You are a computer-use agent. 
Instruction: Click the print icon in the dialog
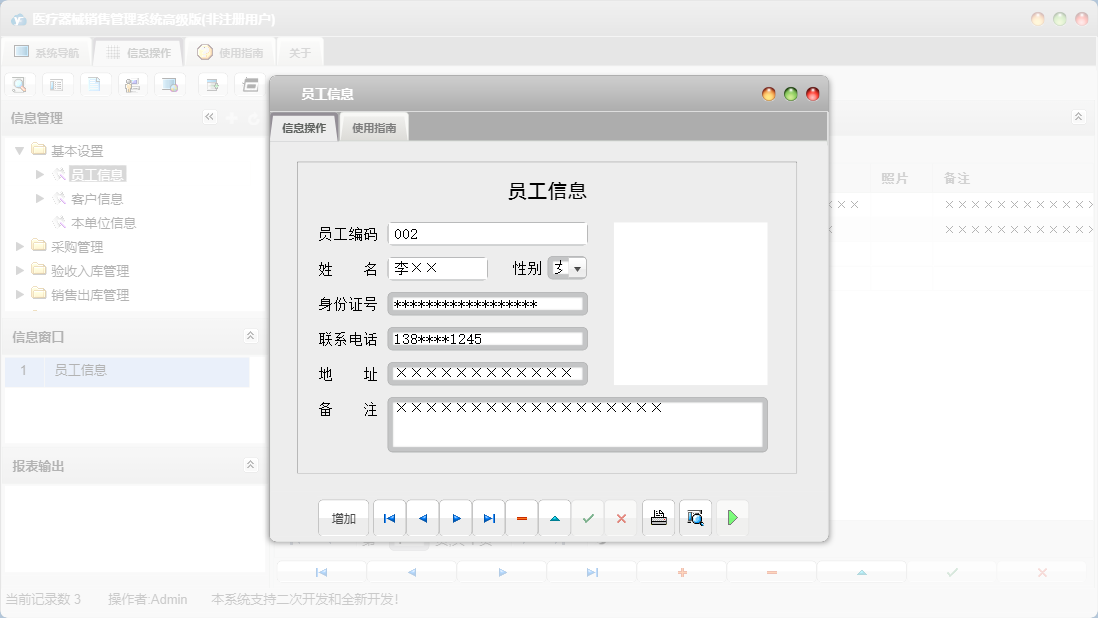[658, 517]
